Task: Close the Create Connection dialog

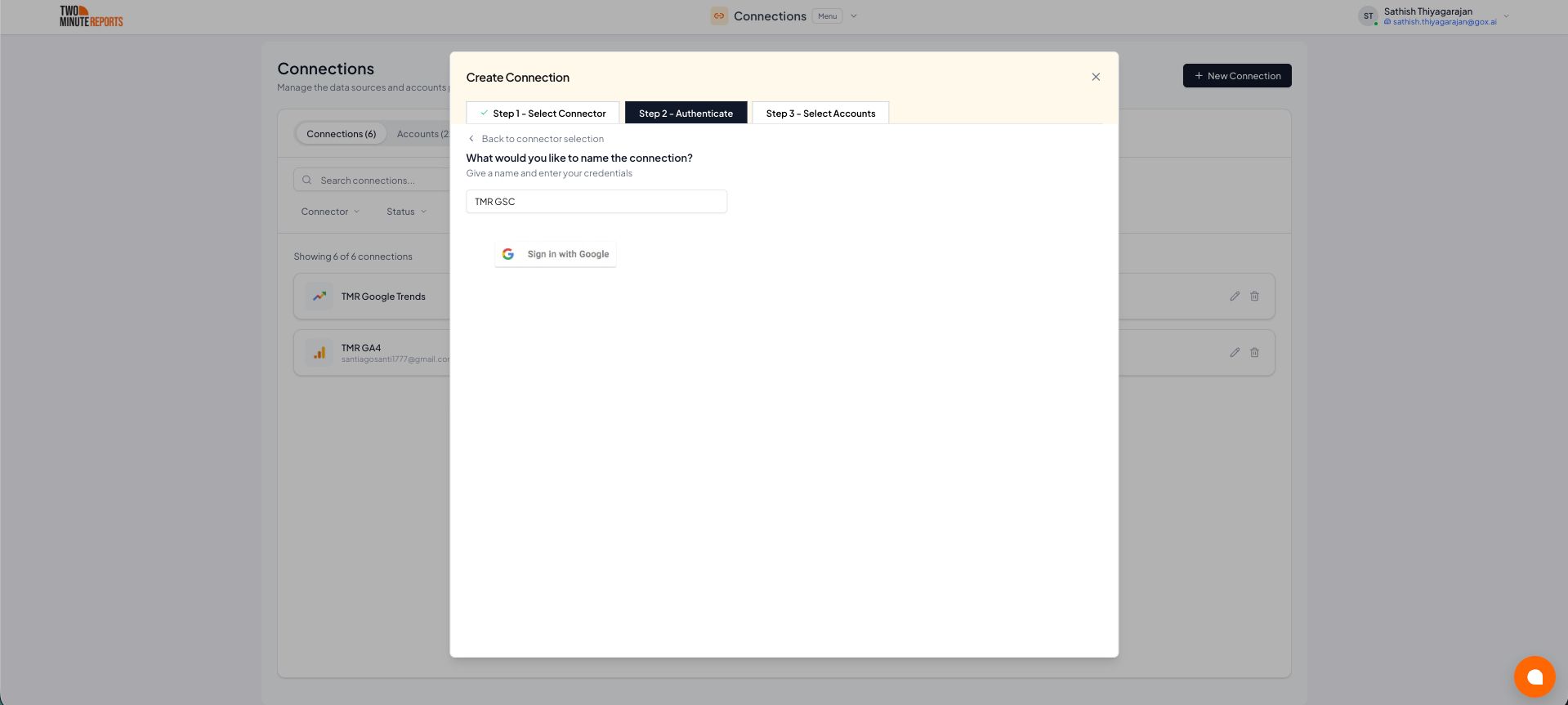Action: [1096, 77]
